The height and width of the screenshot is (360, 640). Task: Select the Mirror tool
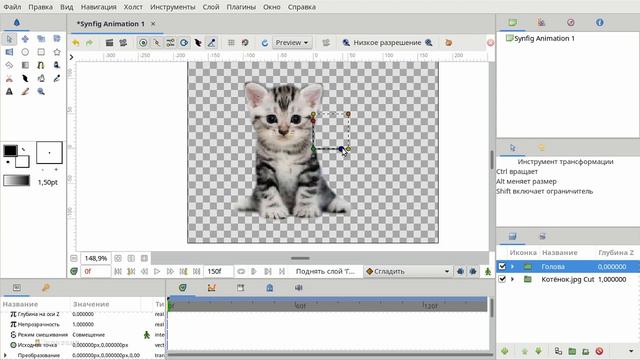[9, 52]
